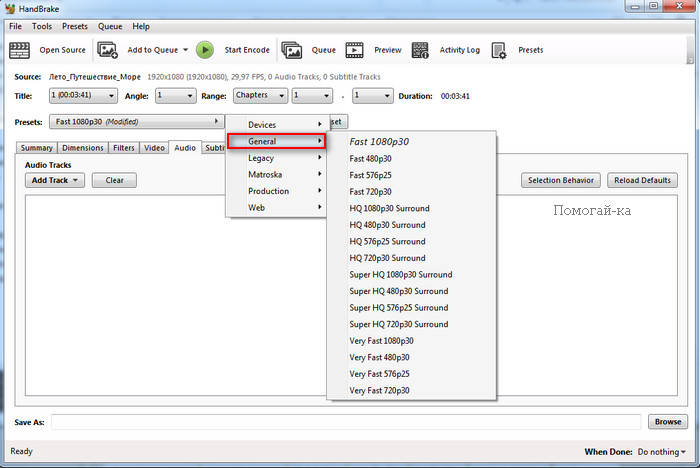The height and width of the screenshot is (468, 700).
Task: Expand the Add Track dropdown button
Action: [55, 180]
